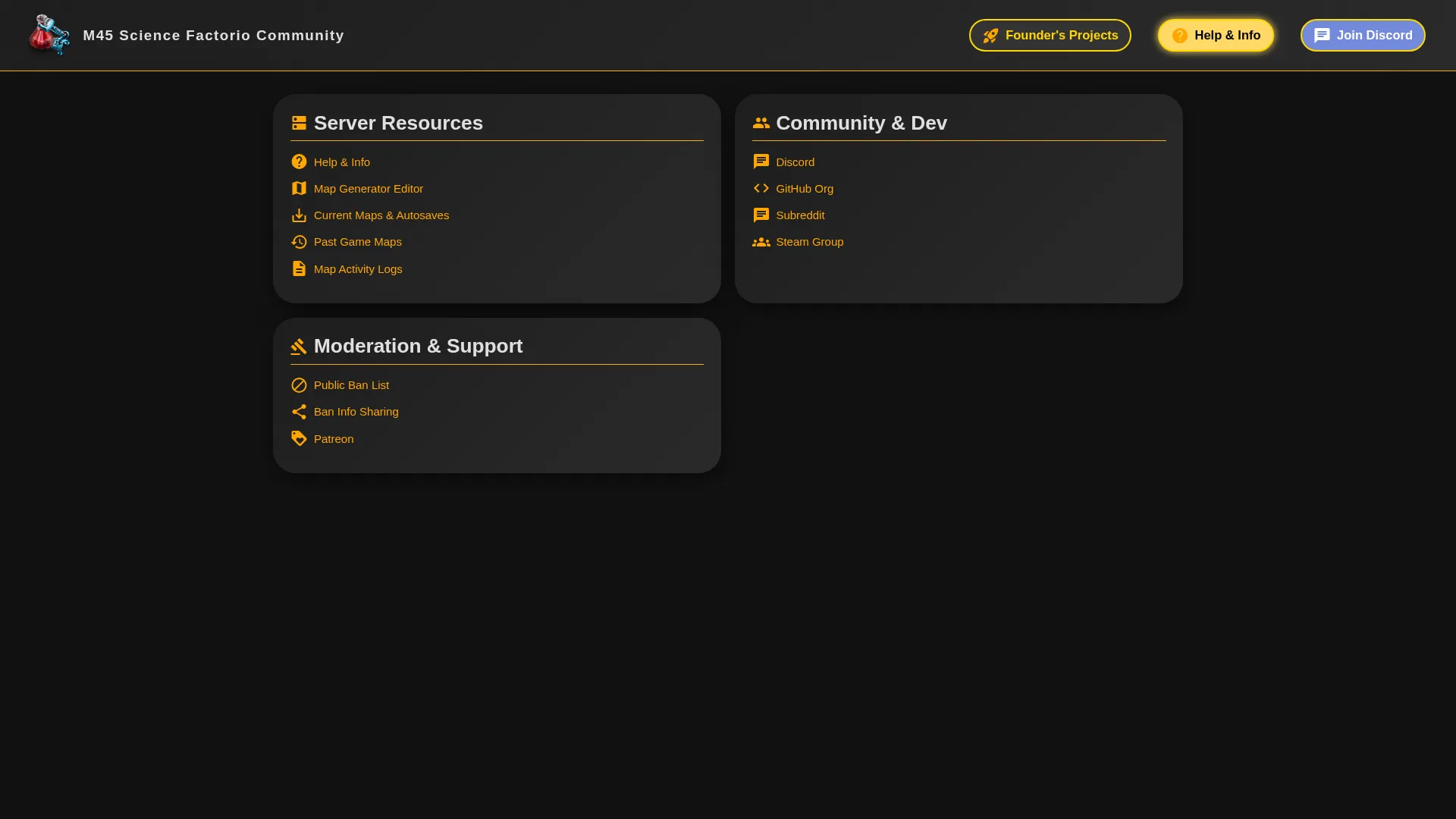Click the chat icon beside Subreddit
This screenshot has height=819, width=1456.
click(x=761, y=215)
